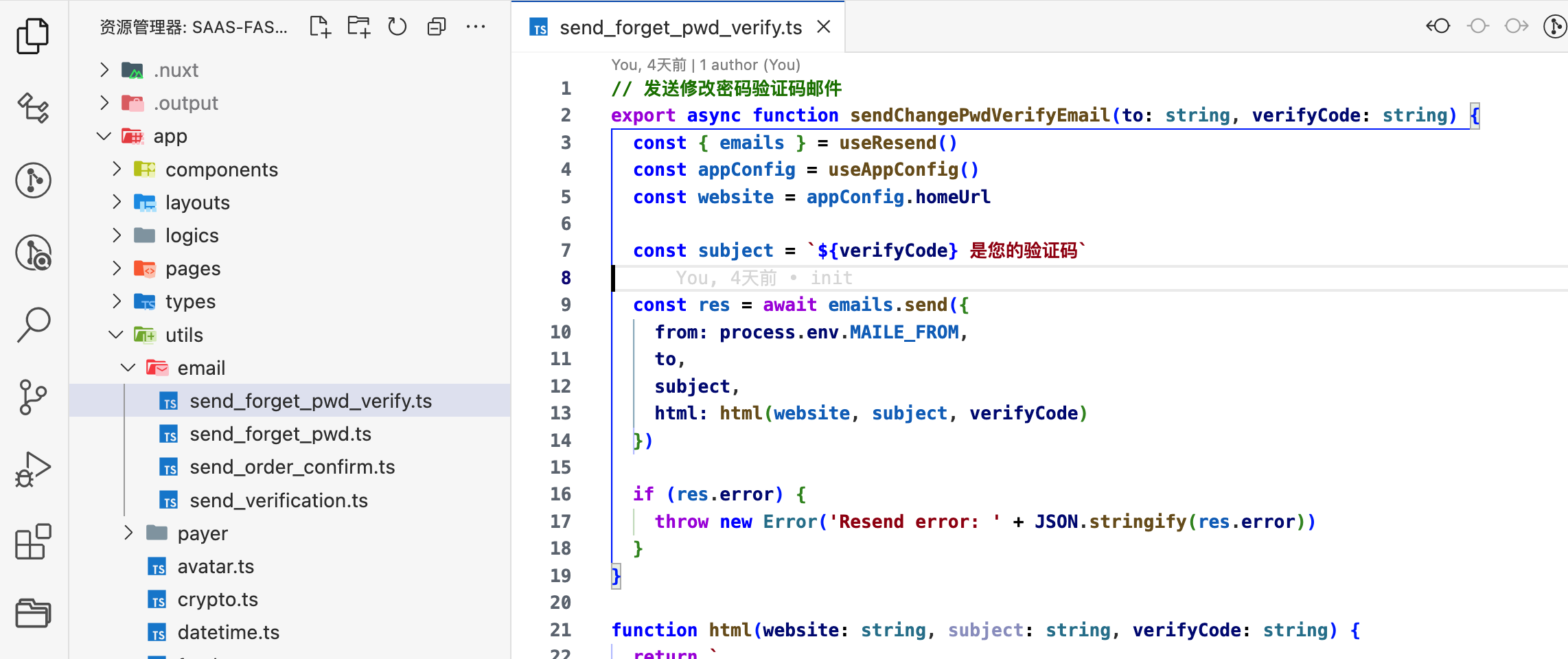This screenshot has height=659, width=1568.
Task: Click the explorer title 资源管理器: SAAS-FAS...
Action: point(194,27)
